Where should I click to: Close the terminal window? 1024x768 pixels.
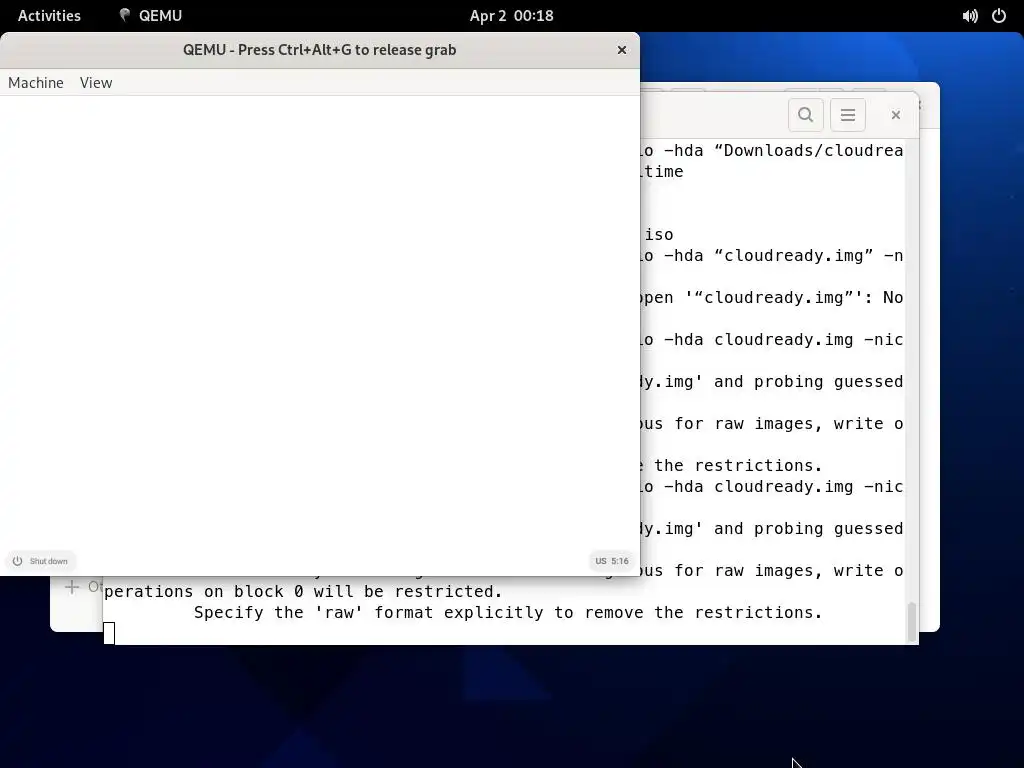click(x=896, y=115)
